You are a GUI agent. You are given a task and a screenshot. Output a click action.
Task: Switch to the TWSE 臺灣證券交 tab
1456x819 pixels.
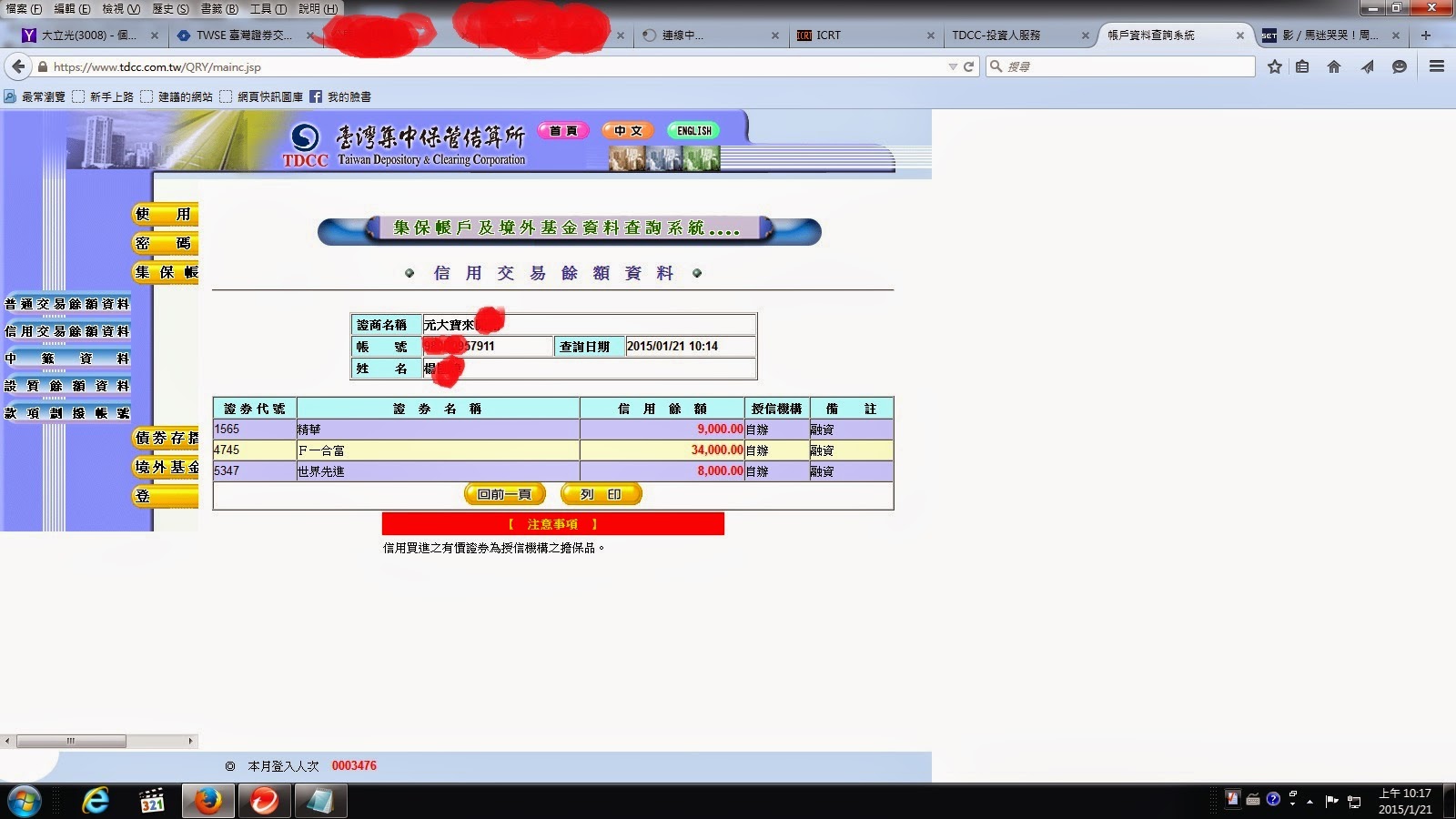[244, 35]
